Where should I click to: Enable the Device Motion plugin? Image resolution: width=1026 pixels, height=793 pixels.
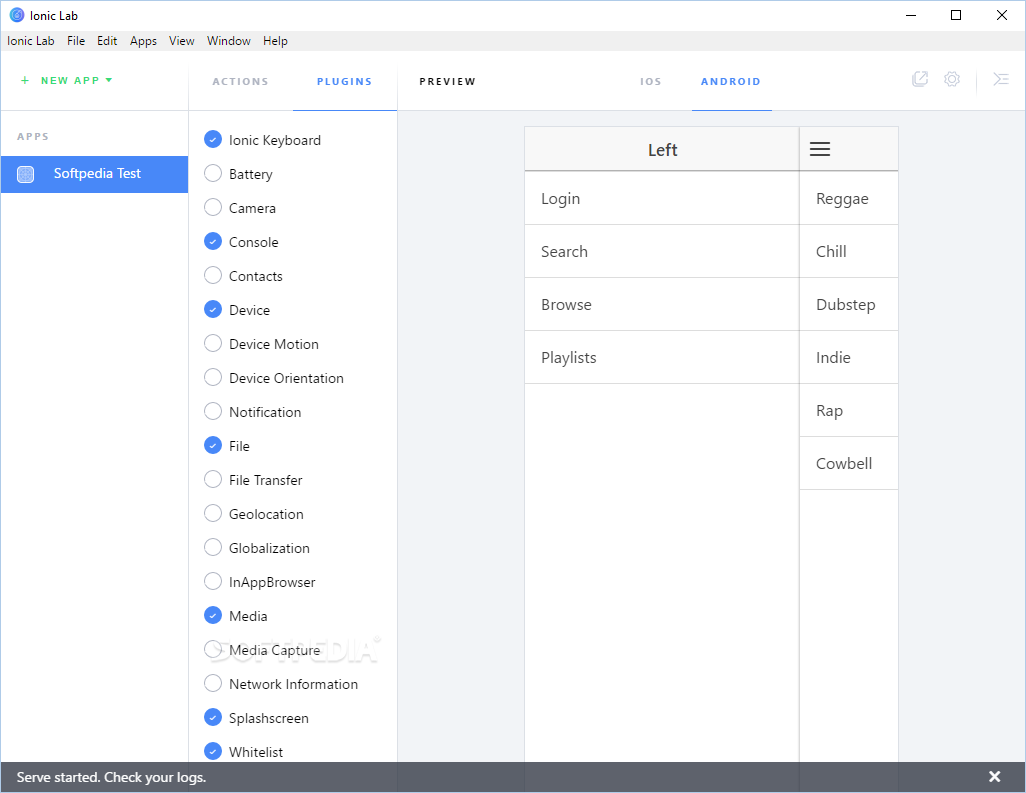213,344
